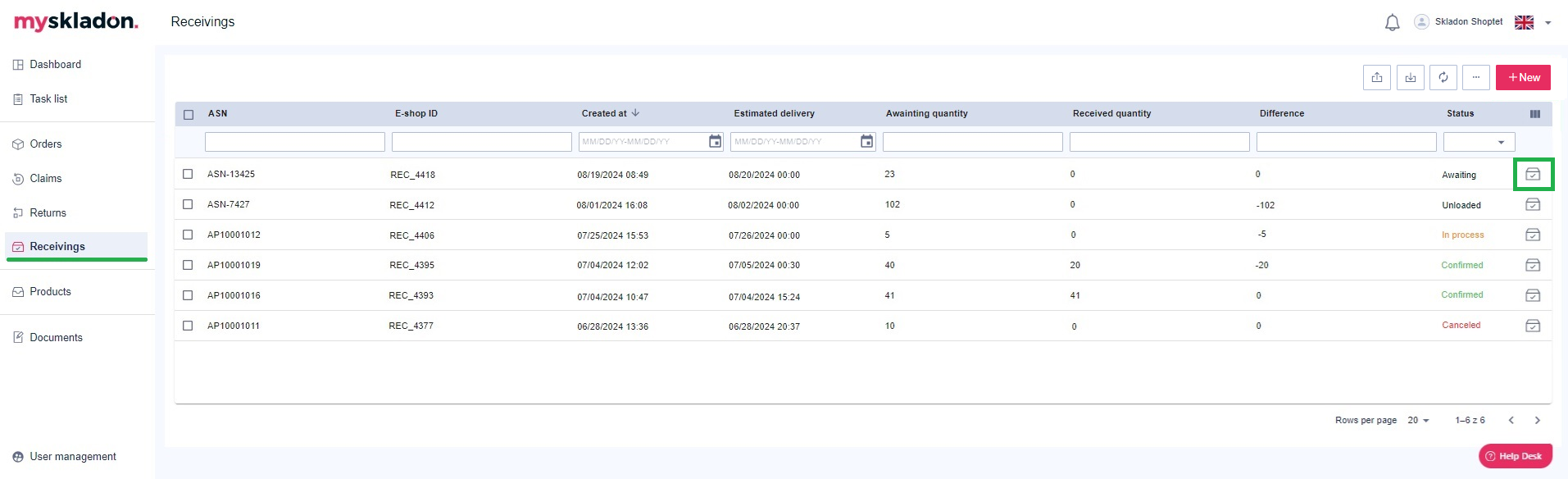Check the ASN-13425 row checkbox

[188, 174]
